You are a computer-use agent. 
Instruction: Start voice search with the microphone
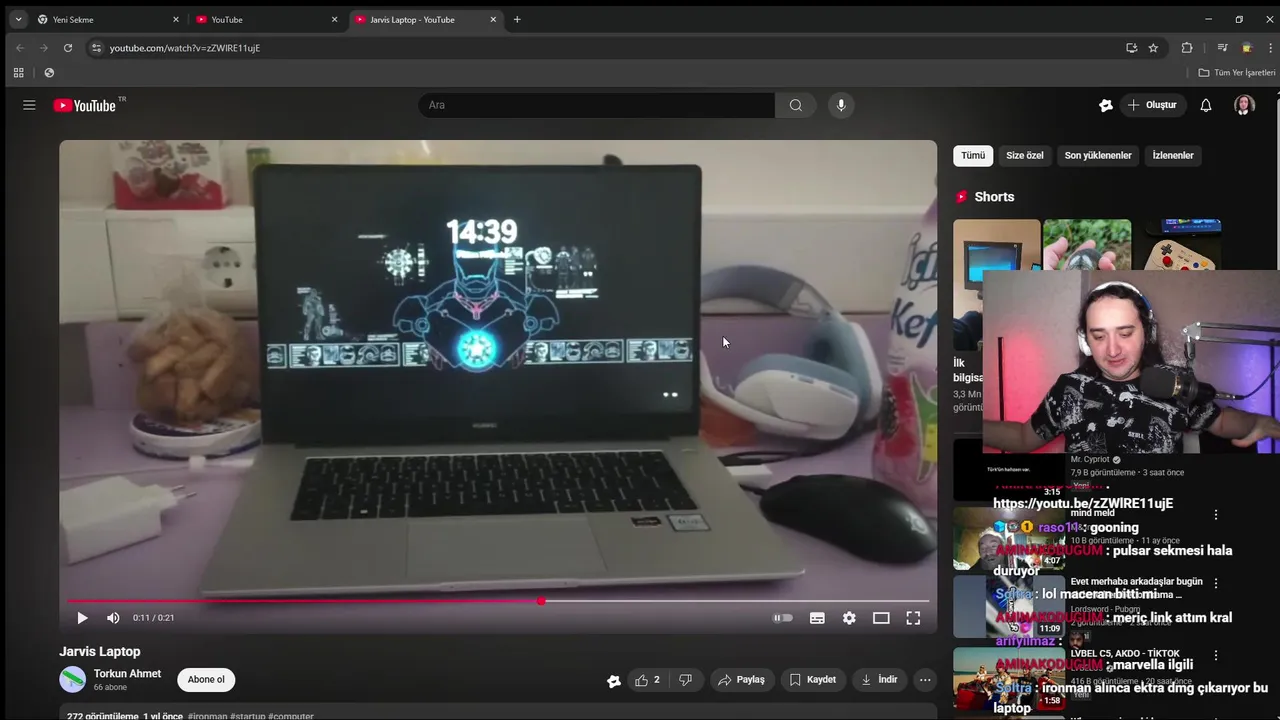(841, 105)
